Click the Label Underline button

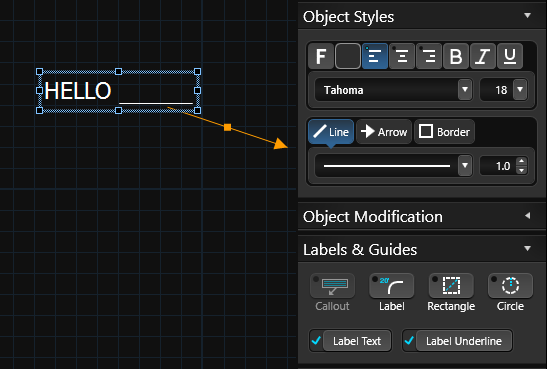[464, 341]
